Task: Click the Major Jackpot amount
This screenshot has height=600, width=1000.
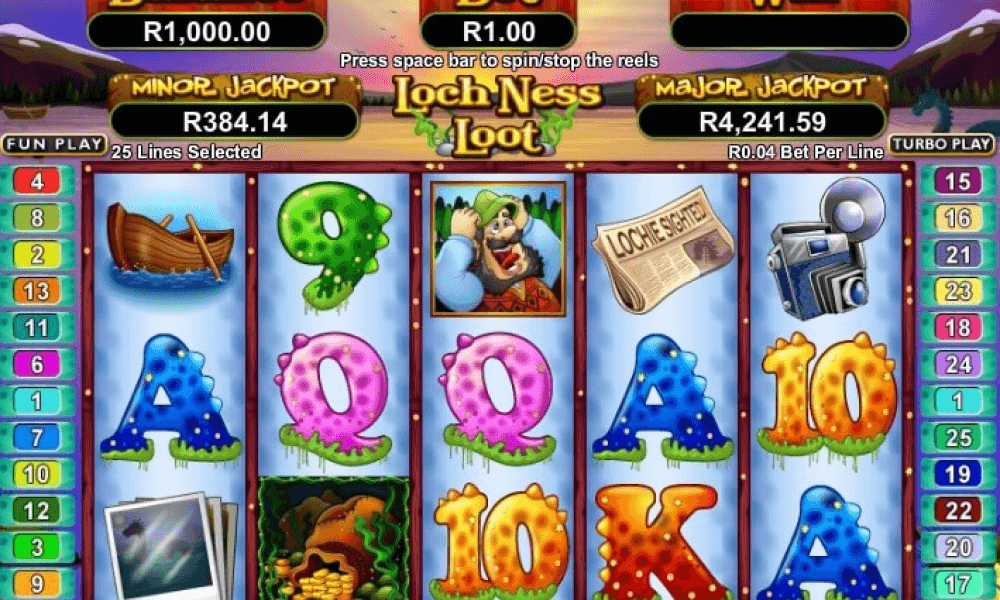Action: point(762,121)
